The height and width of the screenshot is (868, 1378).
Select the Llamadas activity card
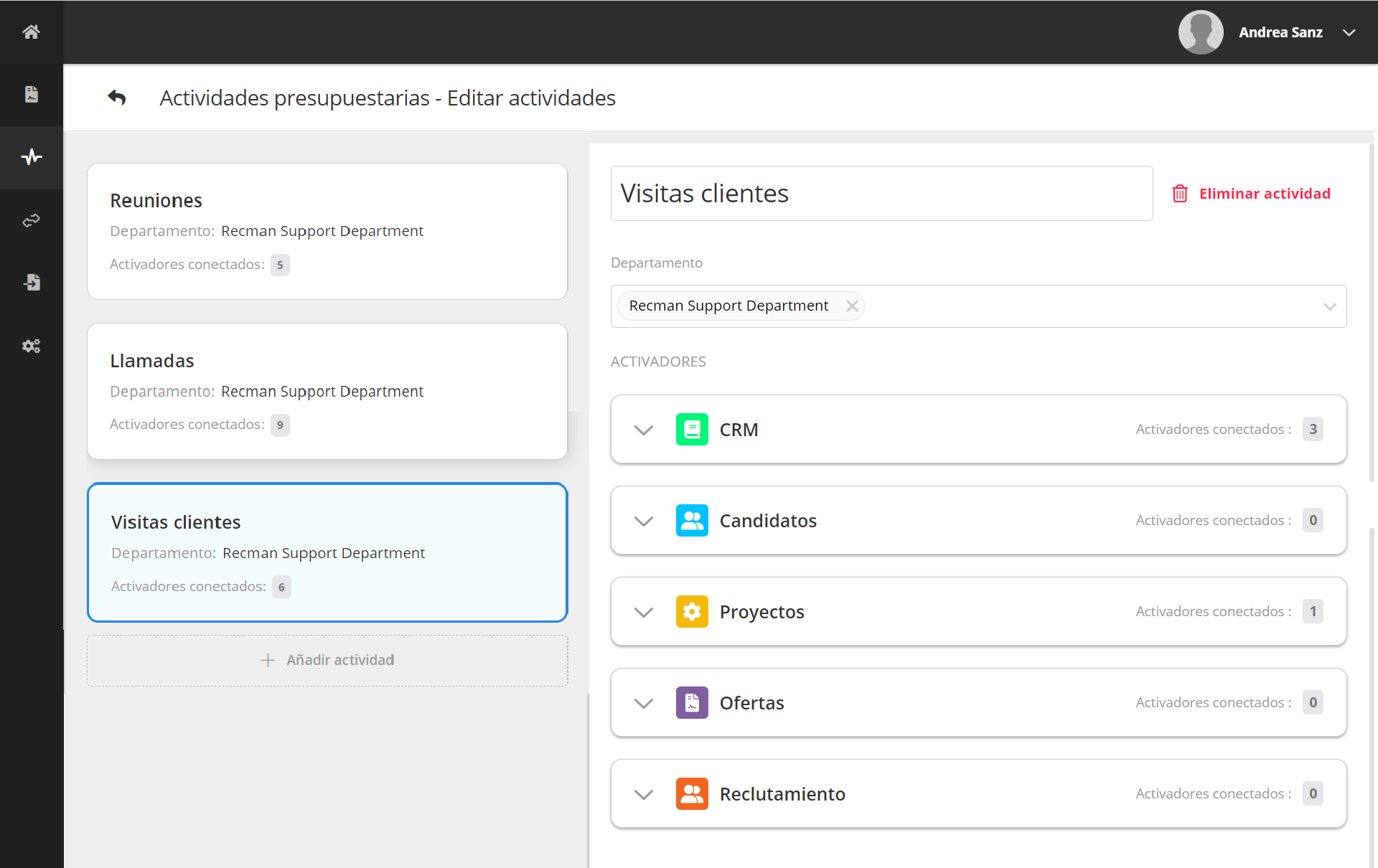tap(327, 391)
